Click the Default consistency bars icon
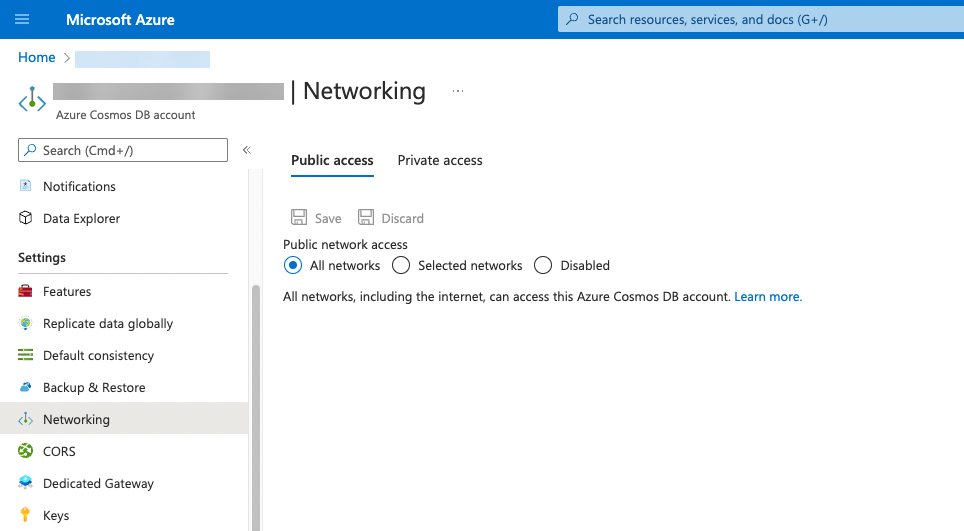 click(x=25, y=355)
